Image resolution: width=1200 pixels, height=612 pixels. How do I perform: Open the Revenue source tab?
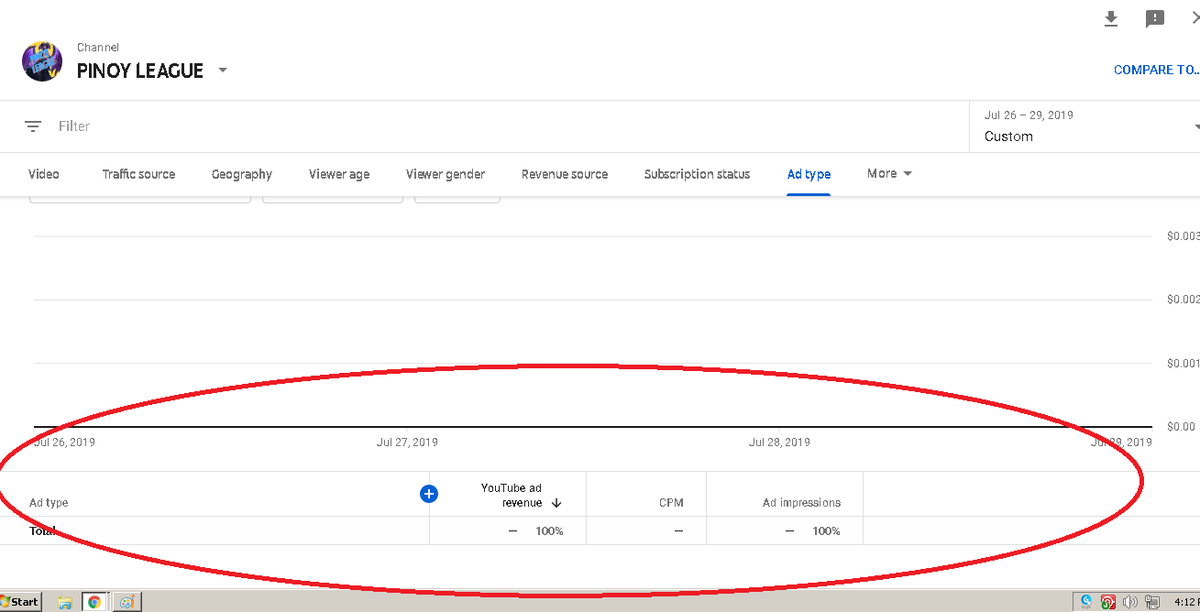click(x=565, y=174)
